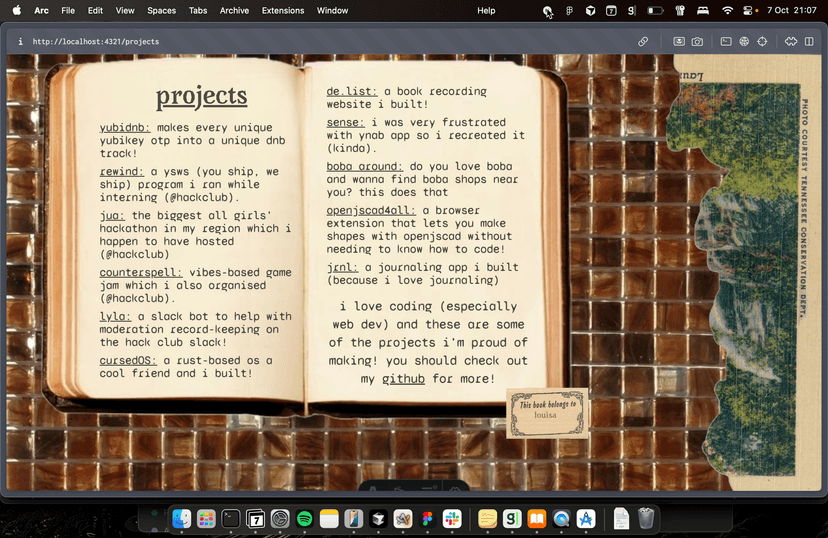
Task: Open the github link
Action: tap(403, 379)
